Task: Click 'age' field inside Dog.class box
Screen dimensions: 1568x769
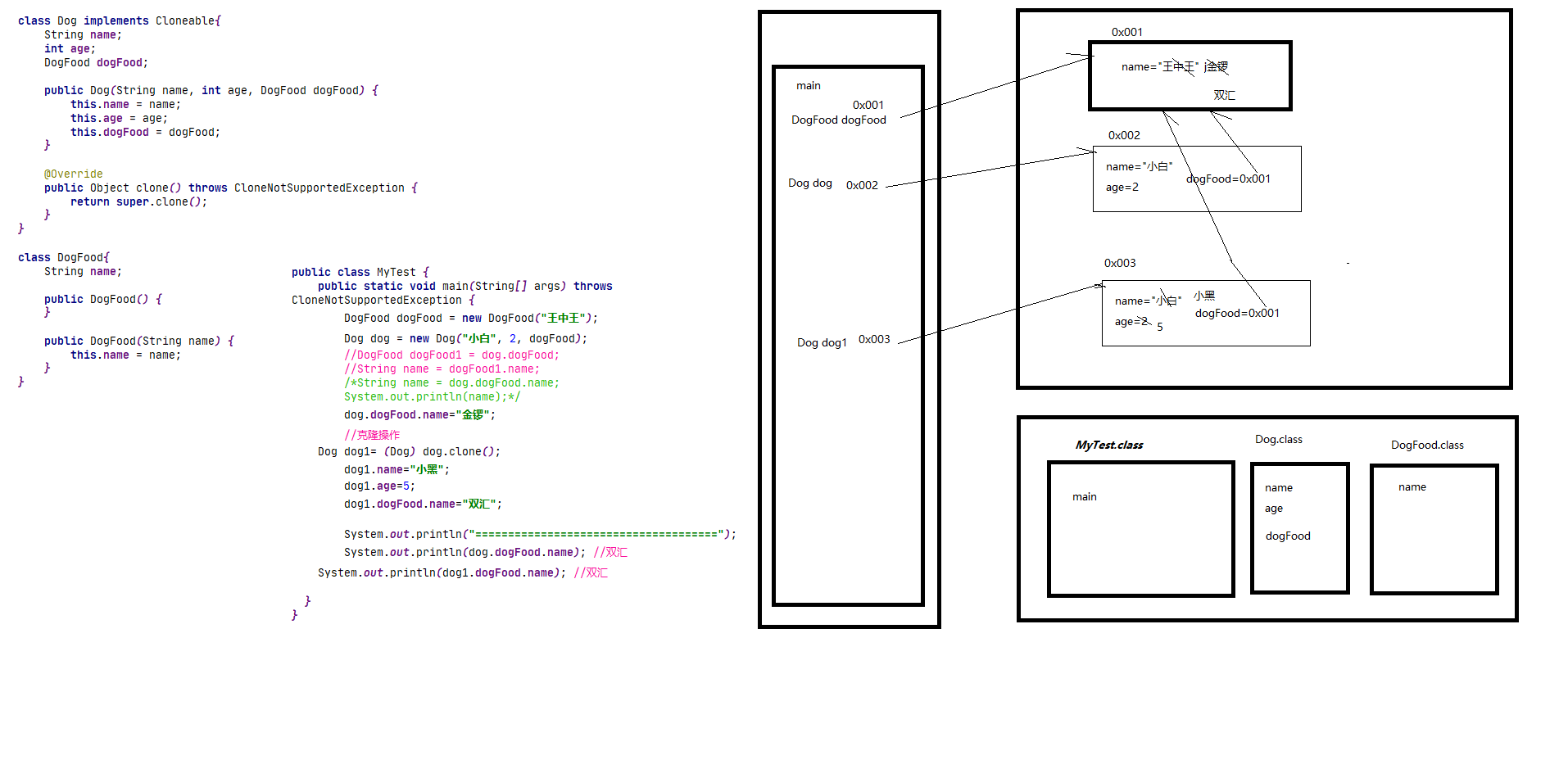Action: (1274, 508)
